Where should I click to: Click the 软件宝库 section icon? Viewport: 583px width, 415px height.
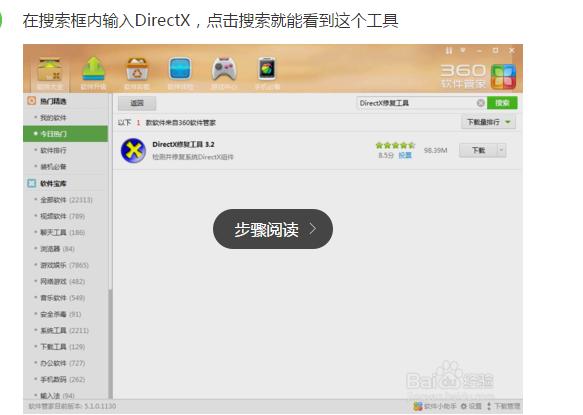(x=32, y=183)
